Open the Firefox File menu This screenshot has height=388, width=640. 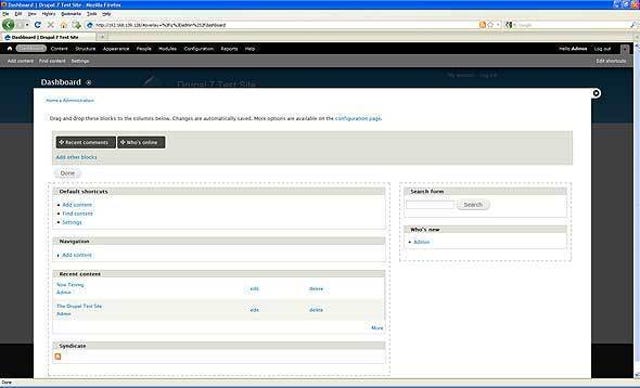(x=5, y=14)
